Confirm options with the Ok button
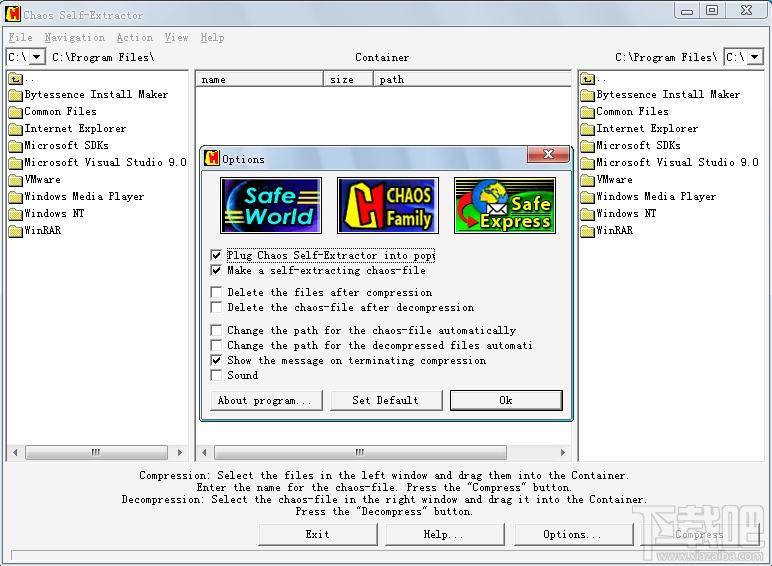 coord(506,400)
